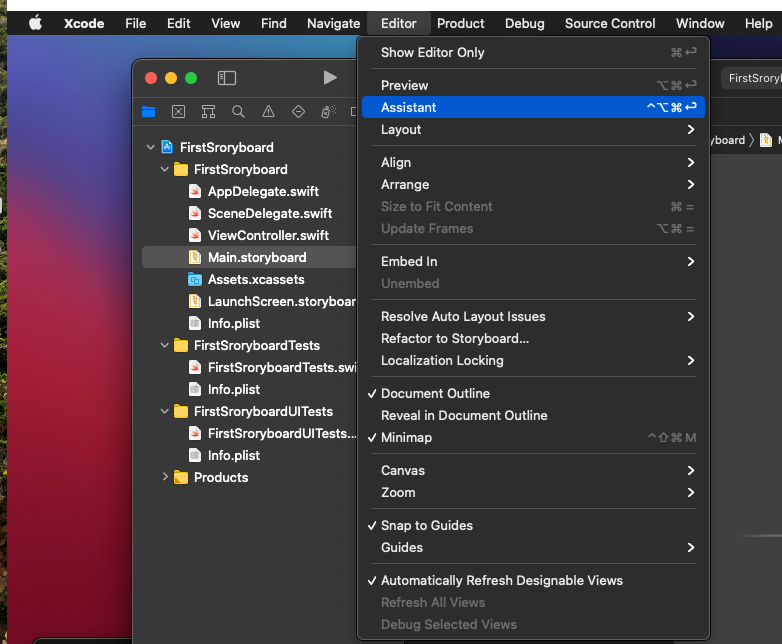782x644 pixels.
Task: Toggle Snap to Guides
Action: pyautogui.click(x=533, y=525)
